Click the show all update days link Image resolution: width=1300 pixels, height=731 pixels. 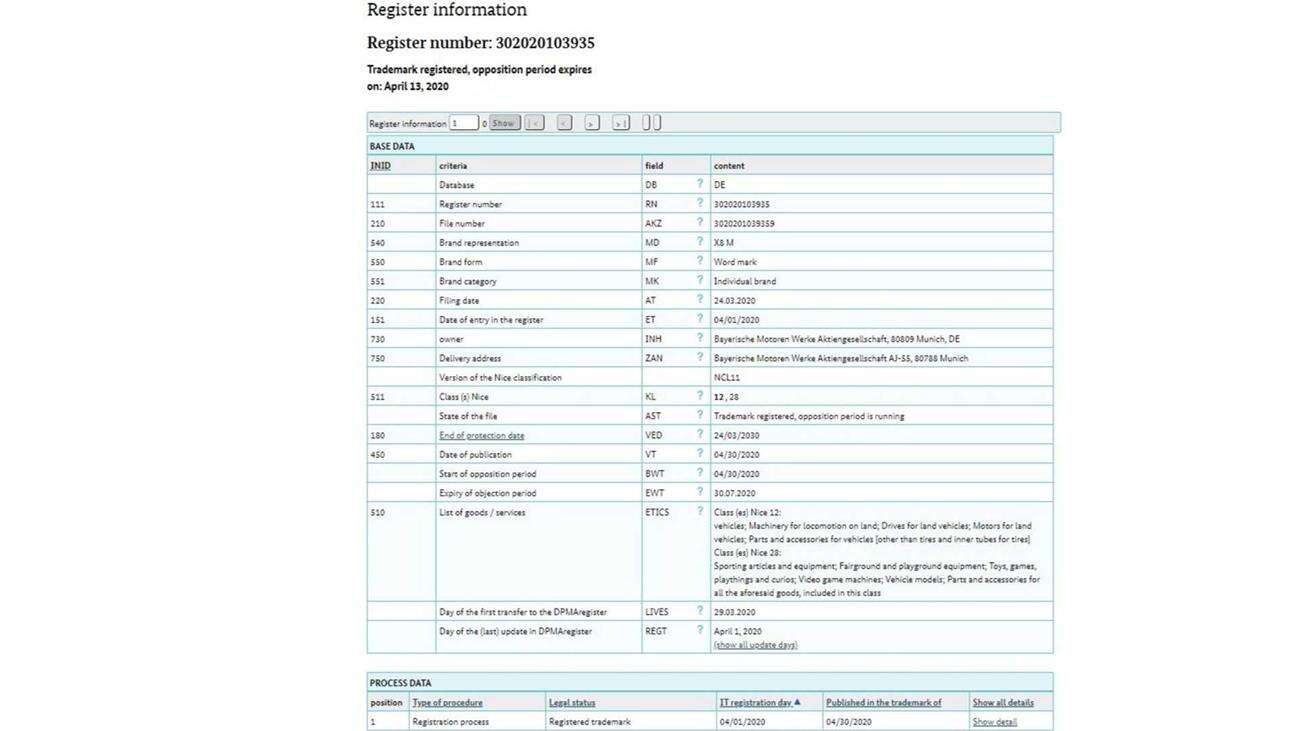coord(755,645)
